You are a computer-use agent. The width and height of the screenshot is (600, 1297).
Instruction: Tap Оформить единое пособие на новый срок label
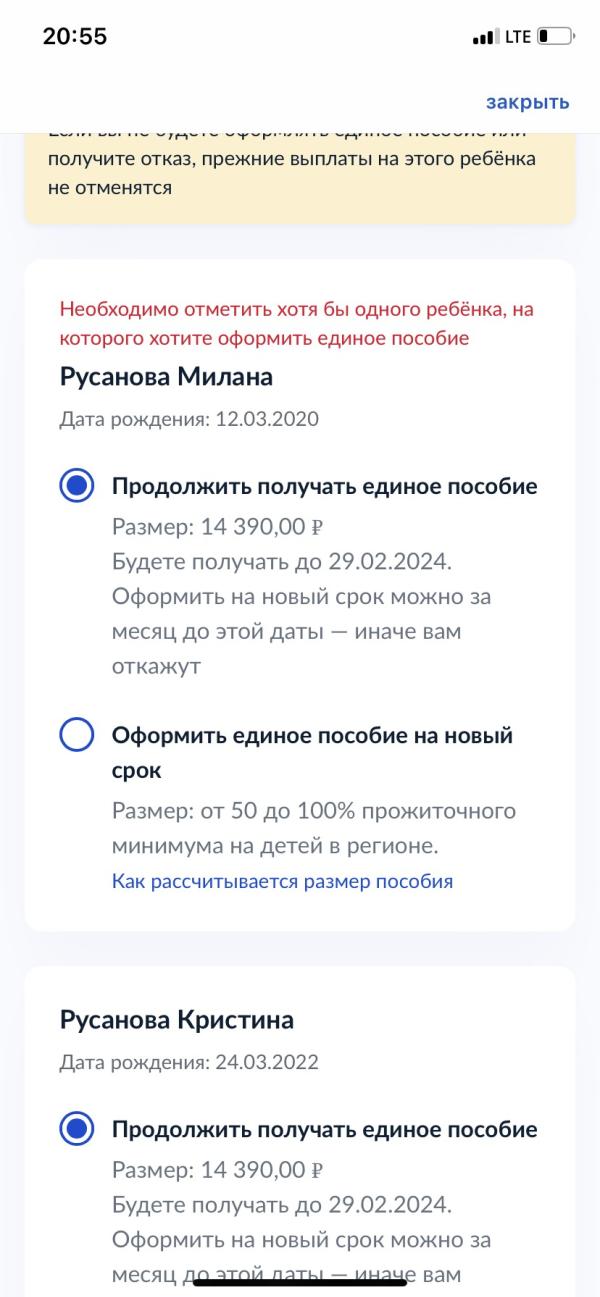point(312,754)
